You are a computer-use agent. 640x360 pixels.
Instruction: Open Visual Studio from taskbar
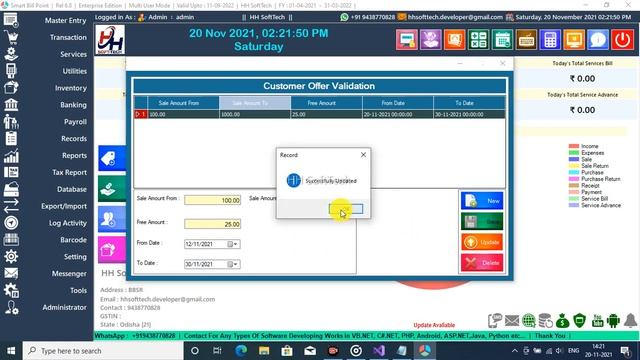point(379,351)
